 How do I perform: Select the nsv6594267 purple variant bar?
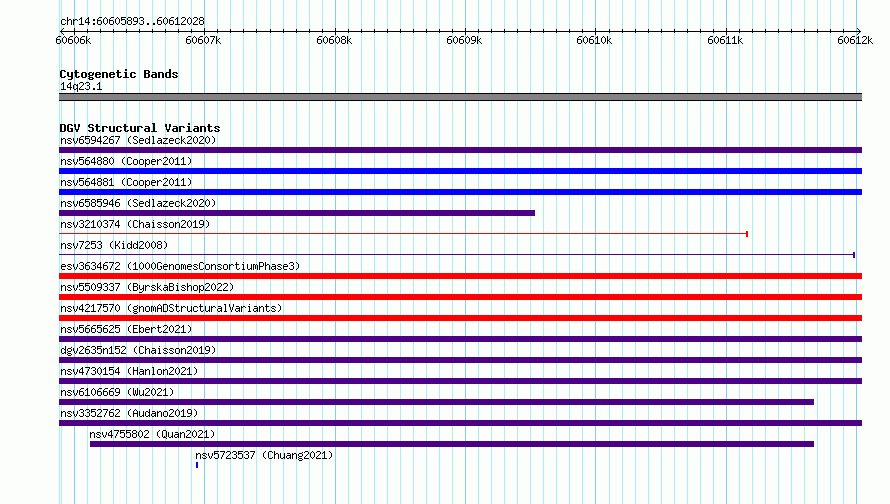click(460, 150)
